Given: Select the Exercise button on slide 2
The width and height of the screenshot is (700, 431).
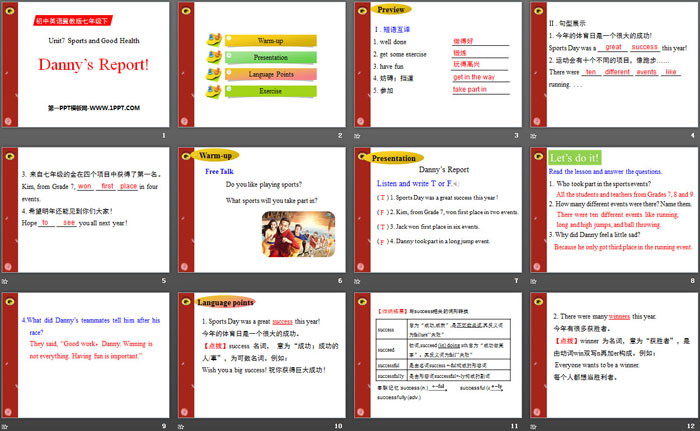Looking at the screenshot, I should pos(269,92).
